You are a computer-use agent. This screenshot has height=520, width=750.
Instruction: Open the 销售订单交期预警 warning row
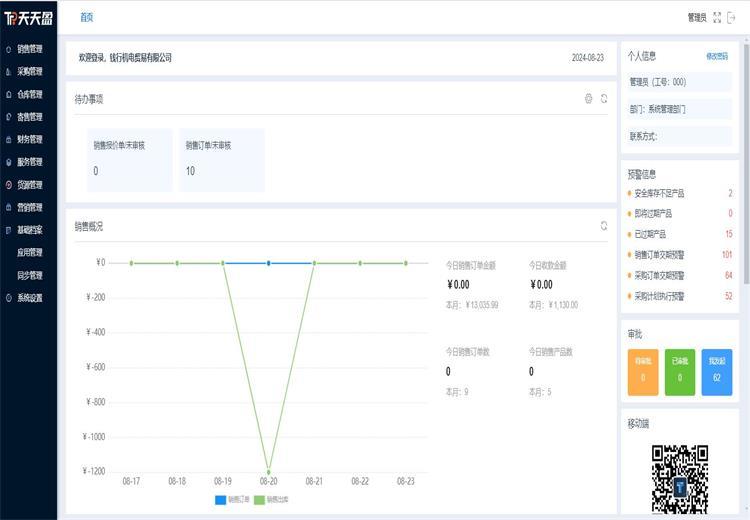pos(680,255)
